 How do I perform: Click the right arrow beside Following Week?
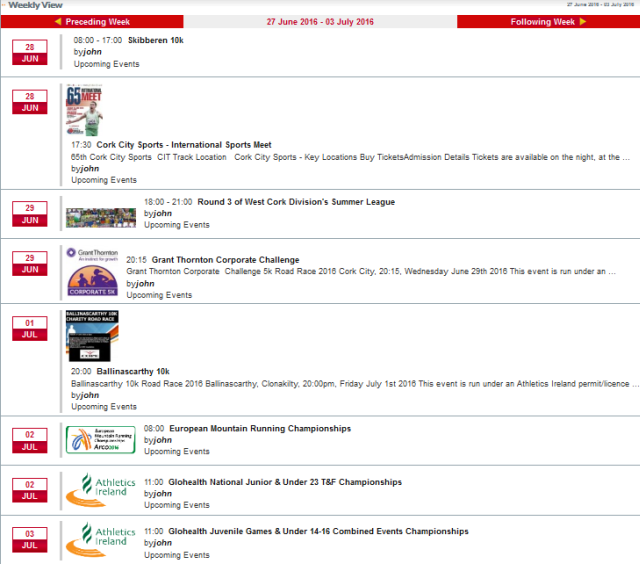[x=582, y=21]
